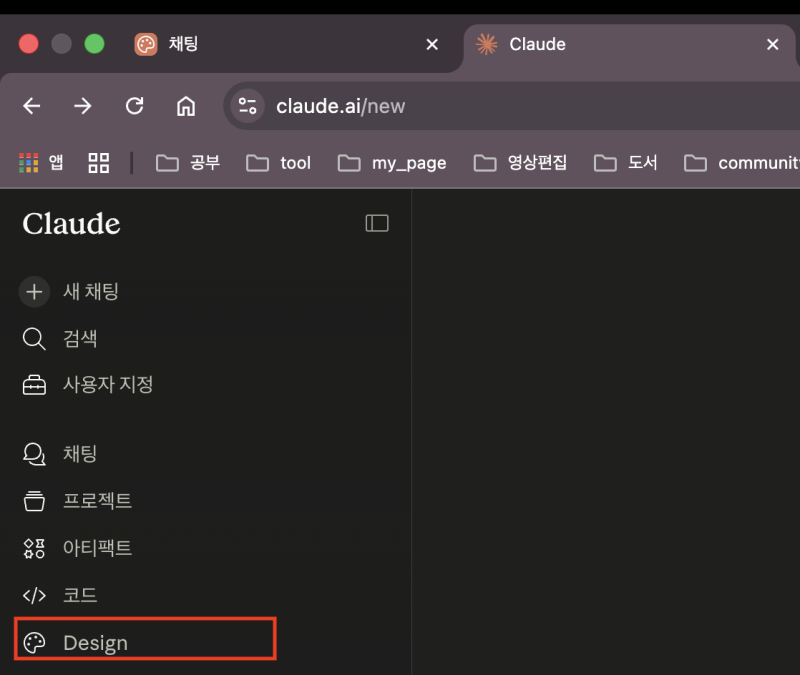Open 코드 using the code brackets icon
This screenshot has width=800, height=675.
click(x=34, y=595)
